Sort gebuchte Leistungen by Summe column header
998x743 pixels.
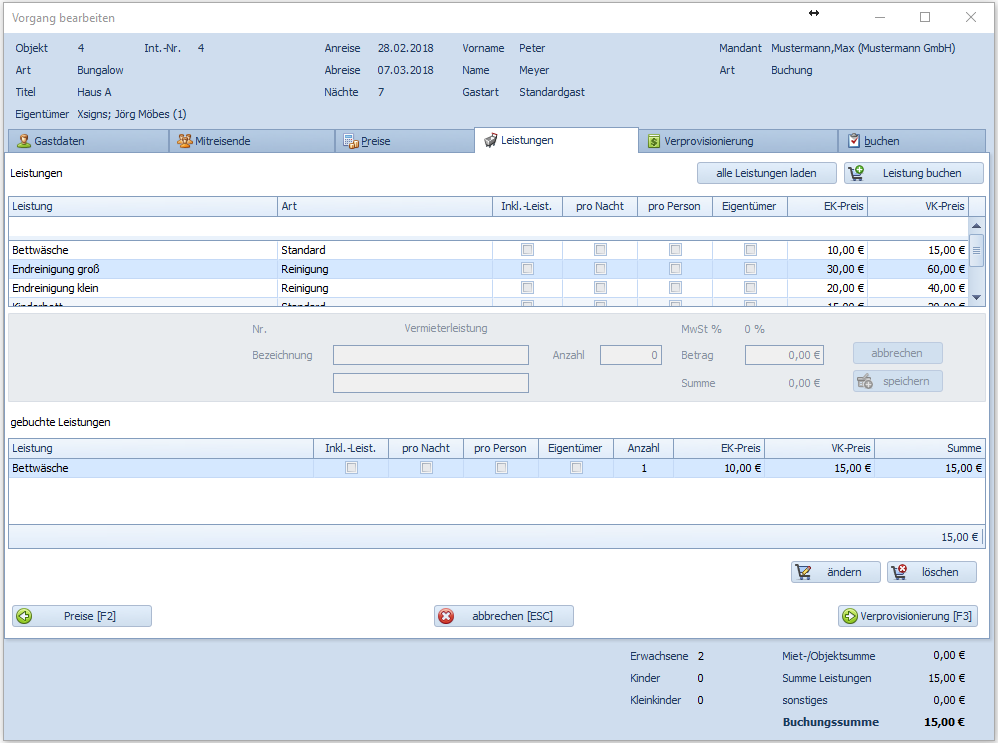click(930, 448)
